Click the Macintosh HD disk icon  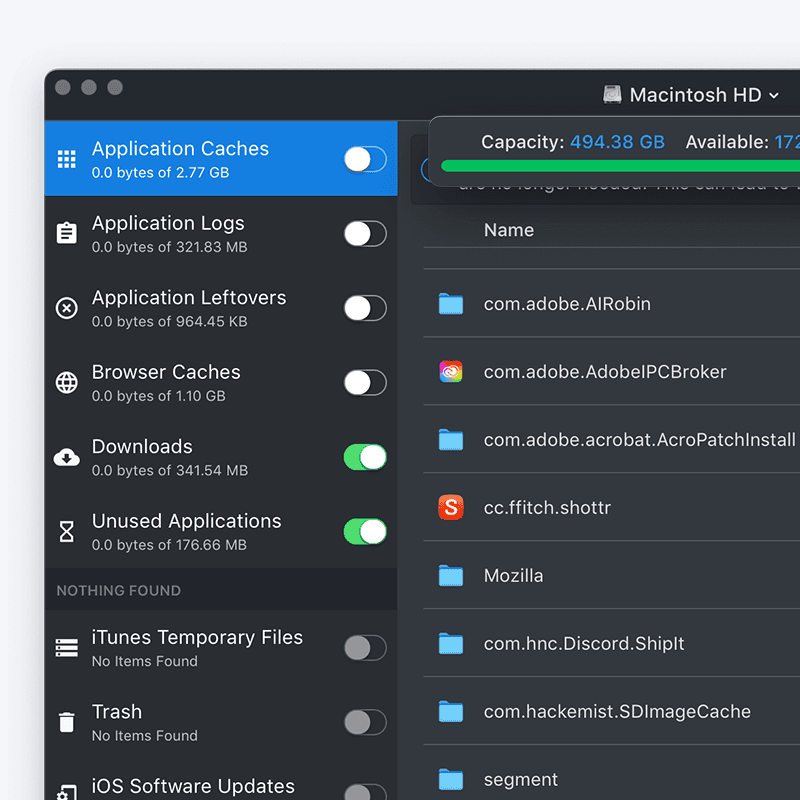coord(612,95)
